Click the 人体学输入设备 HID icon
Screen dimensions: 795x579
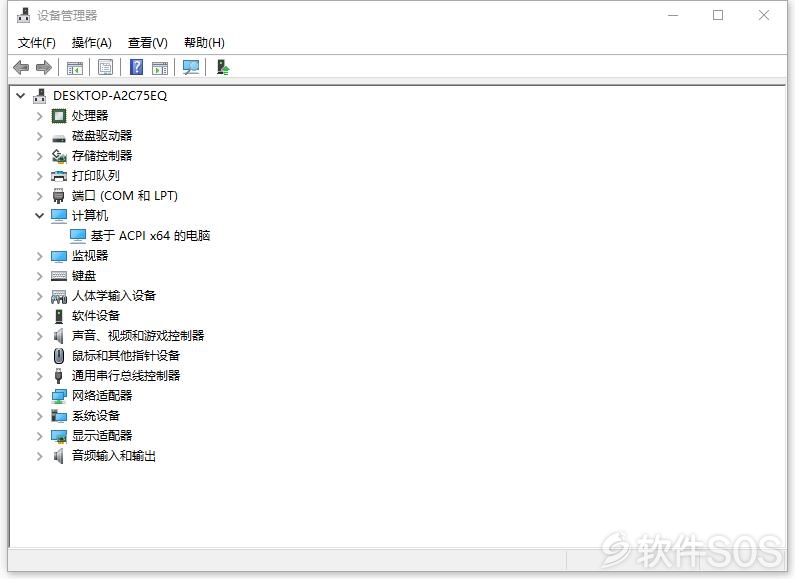[x=59, y=296]
